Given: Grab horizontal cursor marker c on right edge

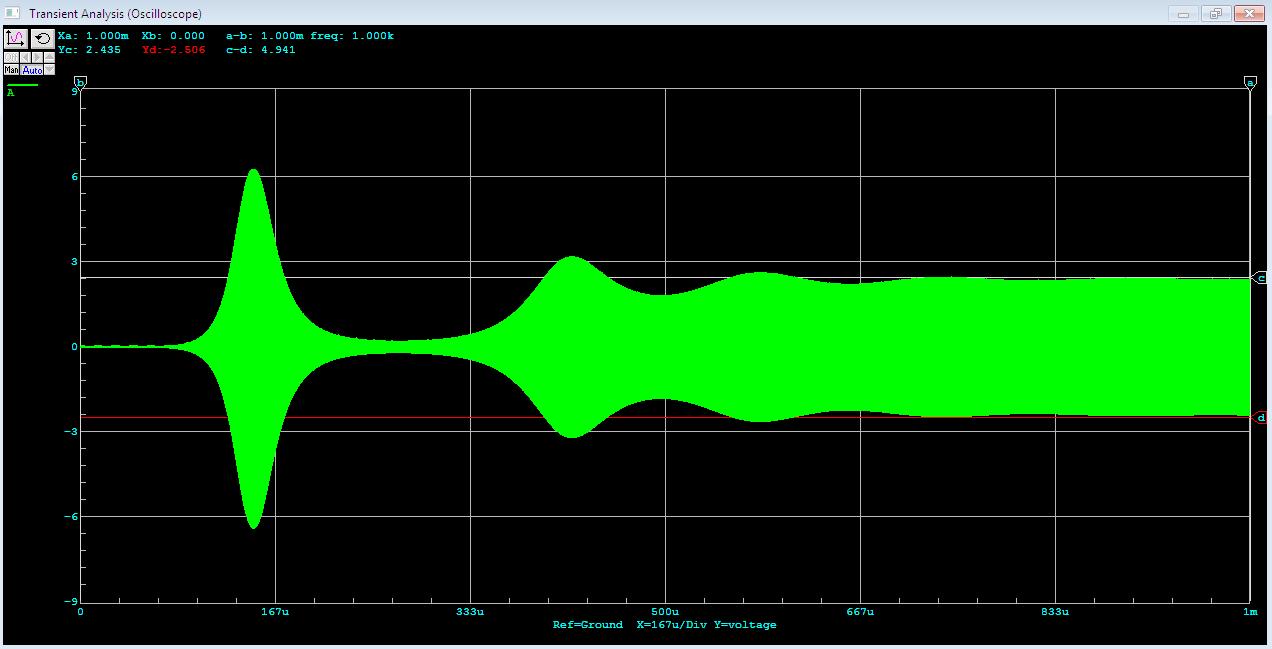Looking at the screenshot, I should (x=1261, y=278).
